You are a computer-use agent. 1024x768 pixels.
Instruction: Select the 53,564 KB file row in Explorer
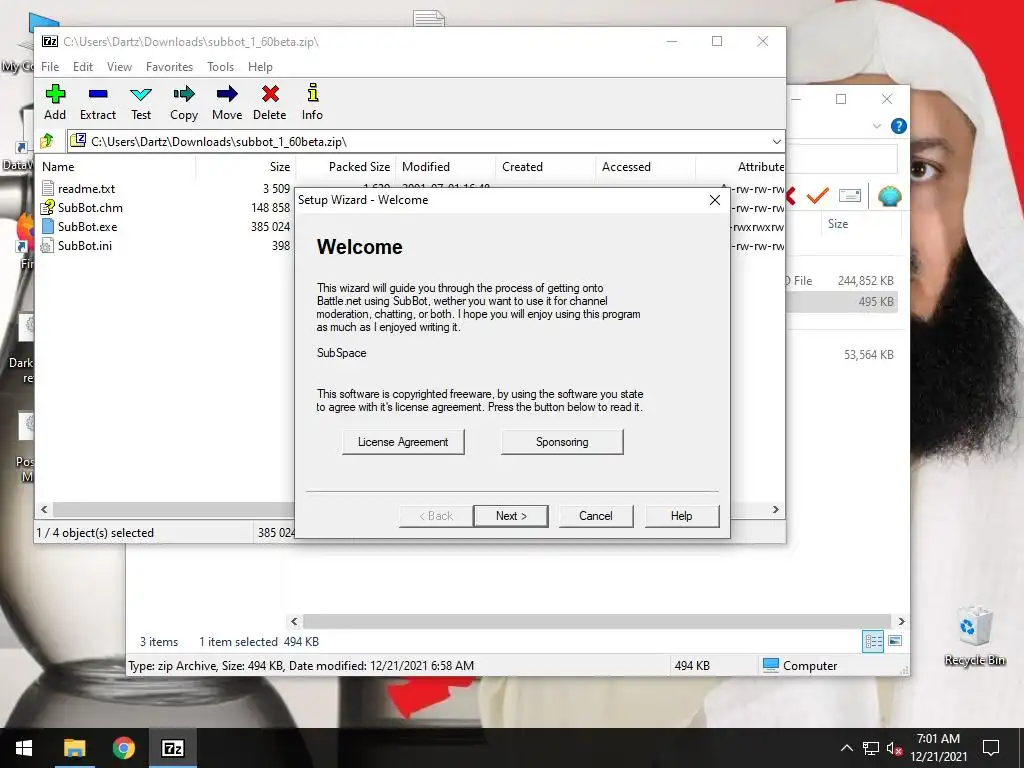[x=843, y=355]
